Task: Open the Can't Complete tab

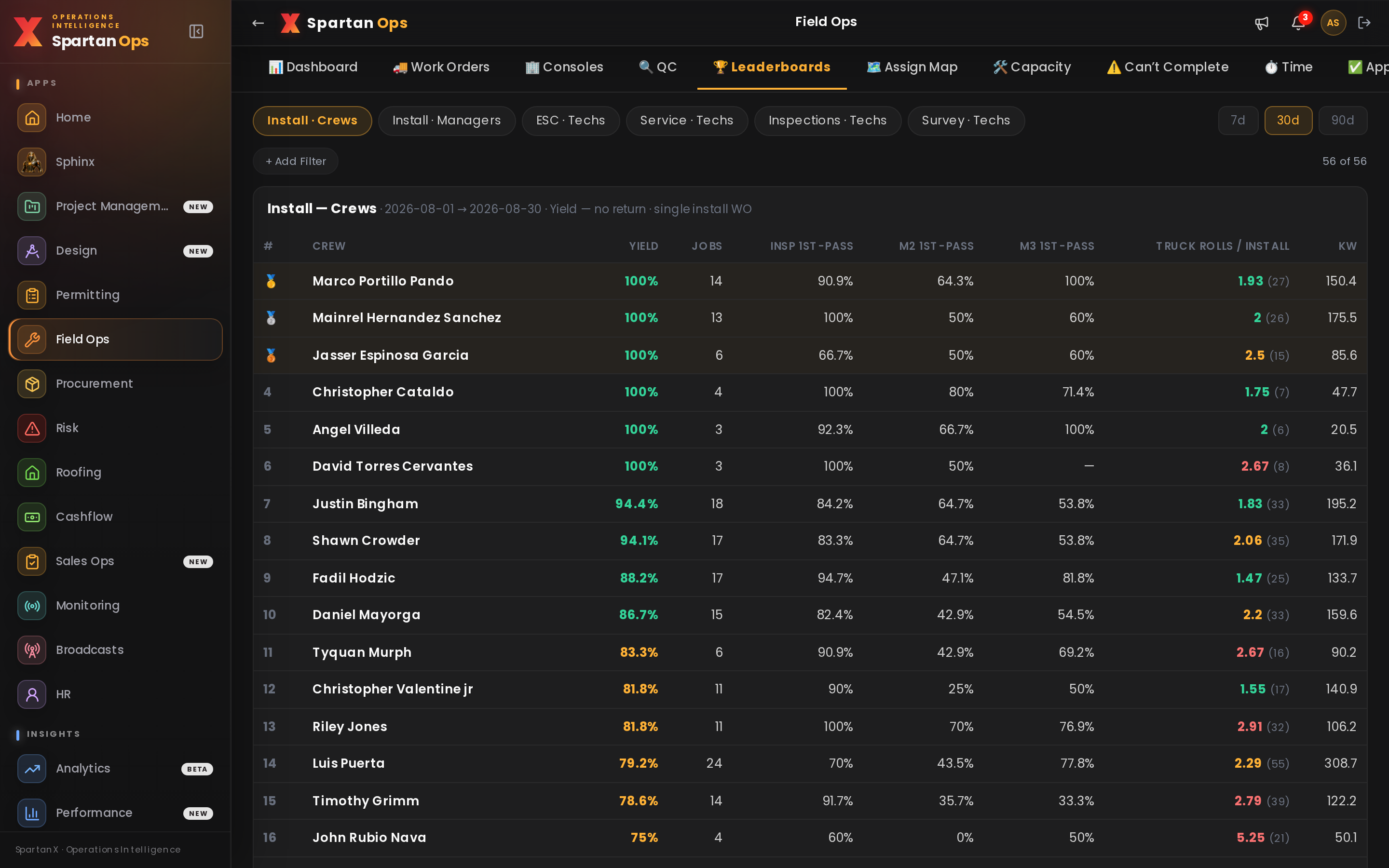Action: pos(1168,67)
